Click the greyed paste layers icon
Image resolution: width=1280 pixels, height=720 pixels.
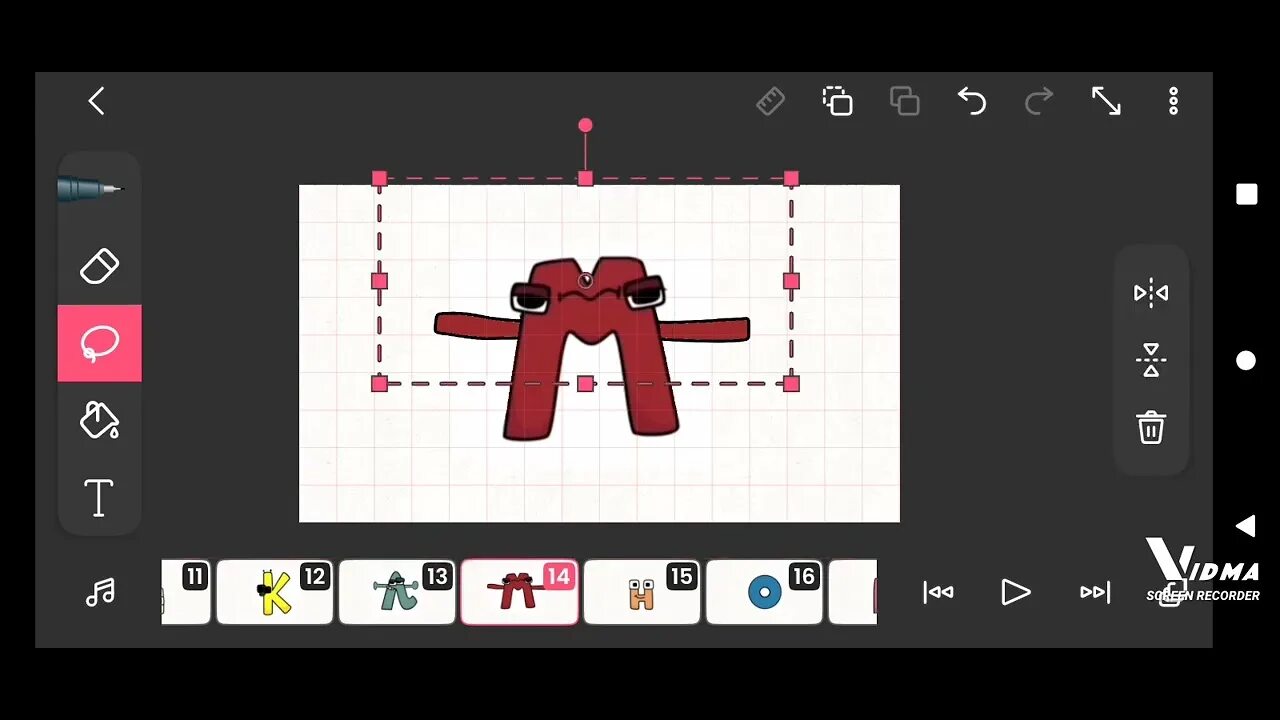[x=904, y=101]
